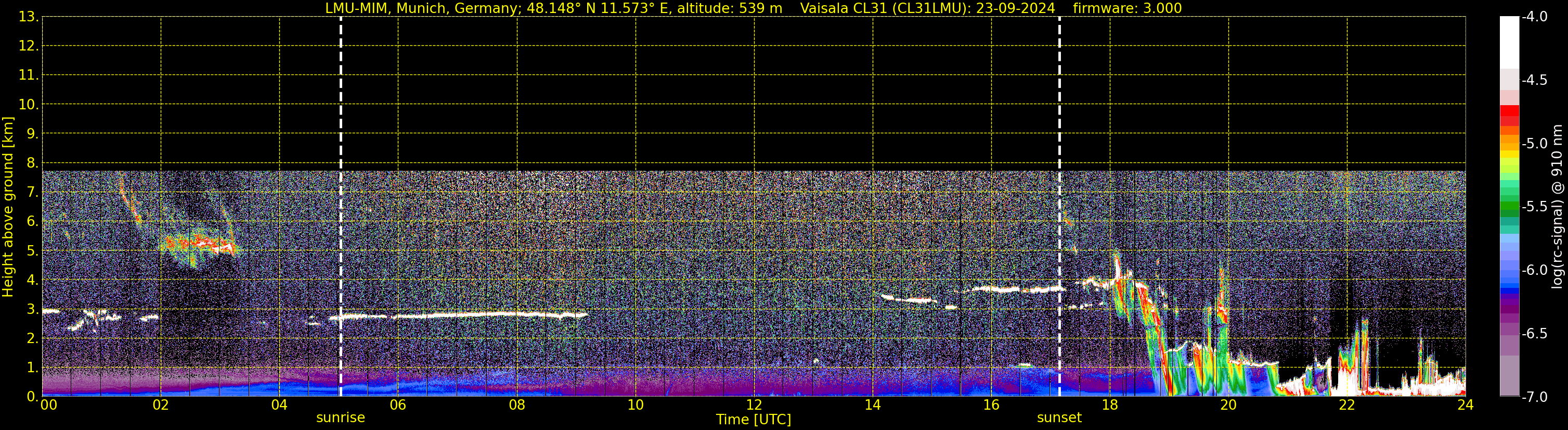The image size is (1568, 430).
Task: Click the -7.0 colorbar tick label
Action: [1534, 397]
